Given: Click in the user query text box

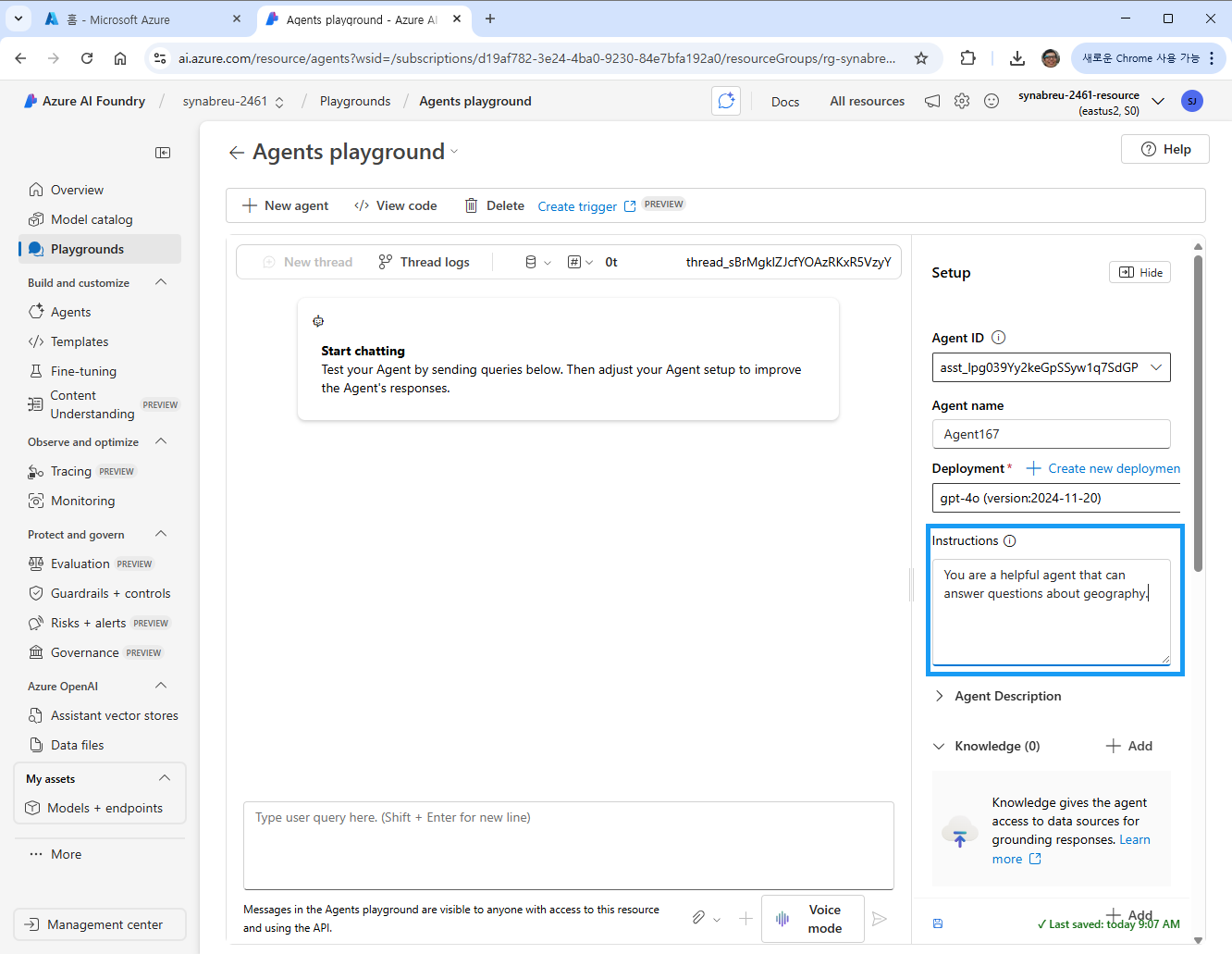Looking at the screenshot, I should pos(569,846).
